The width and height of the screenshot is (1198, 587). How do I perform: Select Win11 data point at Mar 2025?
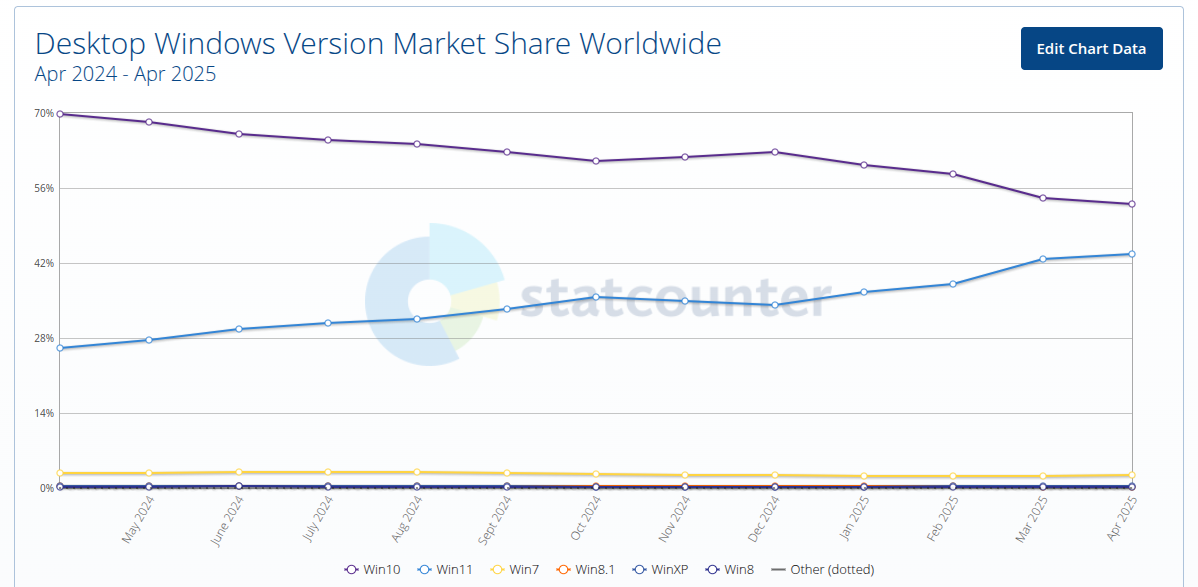(1043, 259)
